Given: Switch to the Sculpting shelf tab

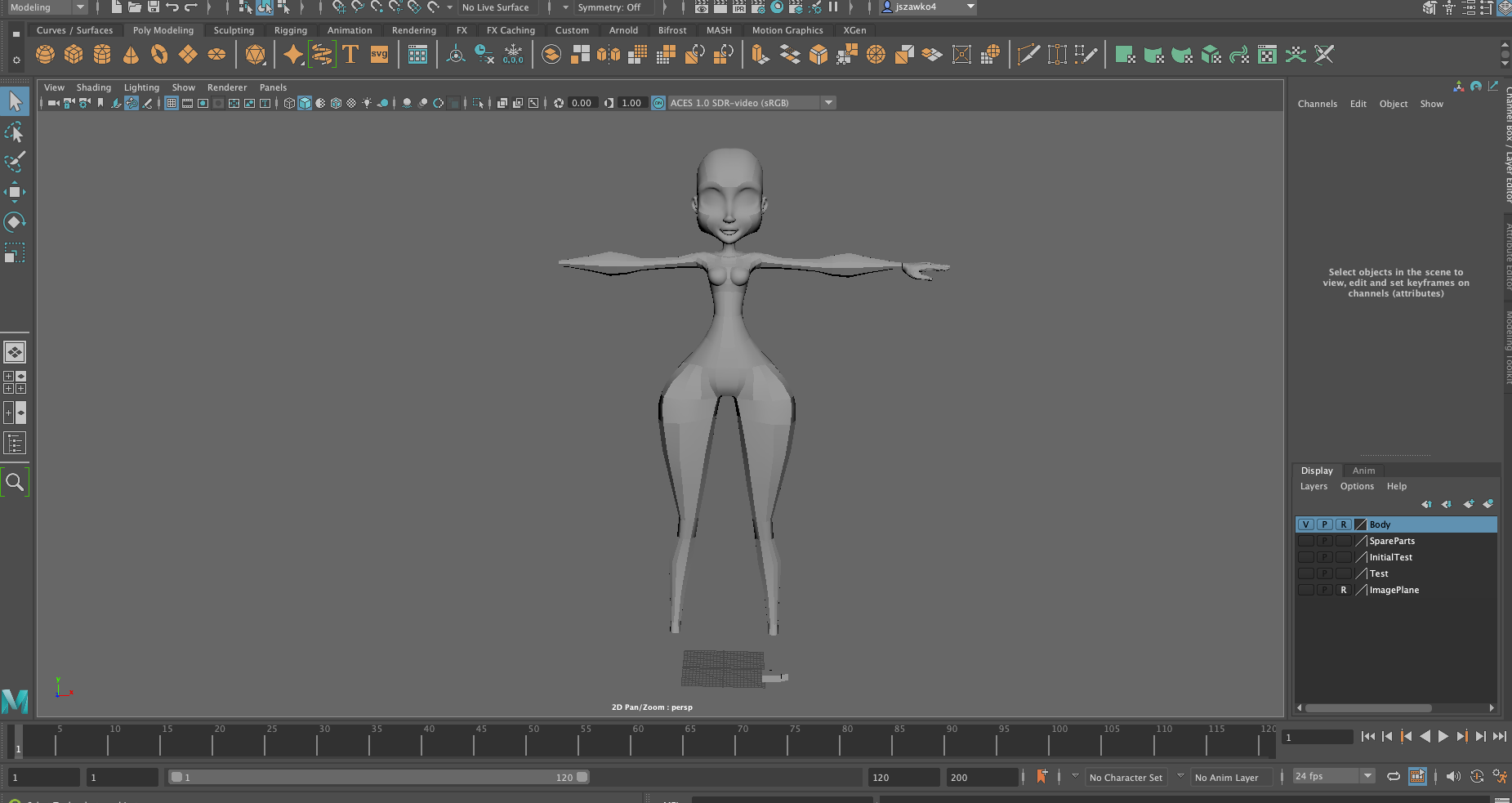Looking at the screenshot, I should [x=234, y=30].
